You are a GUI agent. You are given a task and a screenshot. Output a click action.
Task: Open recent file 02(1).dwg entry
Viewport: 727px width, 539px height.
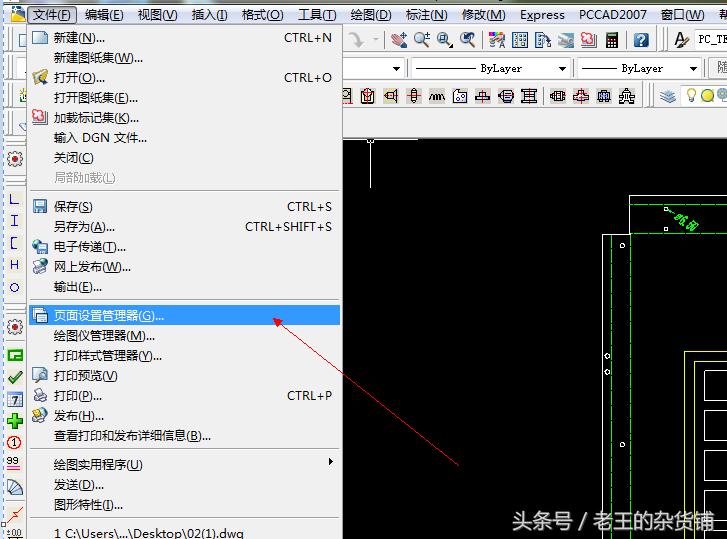(x=184, y=533)
